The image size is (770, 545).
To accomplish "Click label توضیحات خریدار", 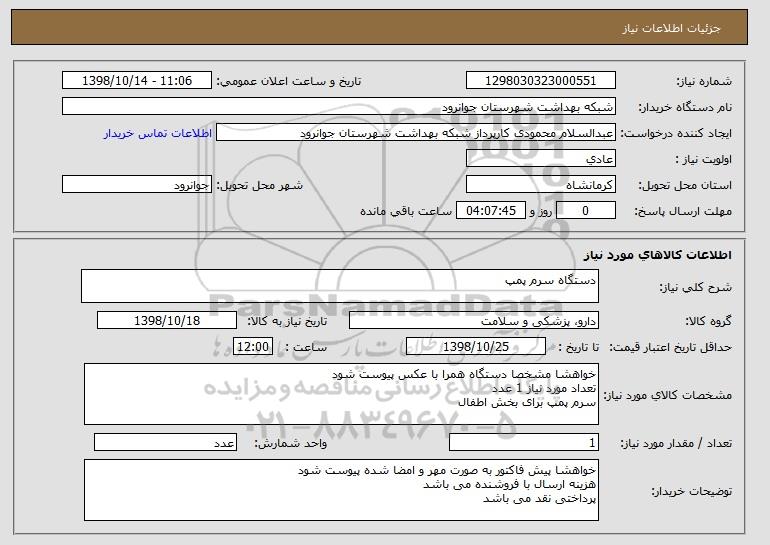I will [691, 491].
